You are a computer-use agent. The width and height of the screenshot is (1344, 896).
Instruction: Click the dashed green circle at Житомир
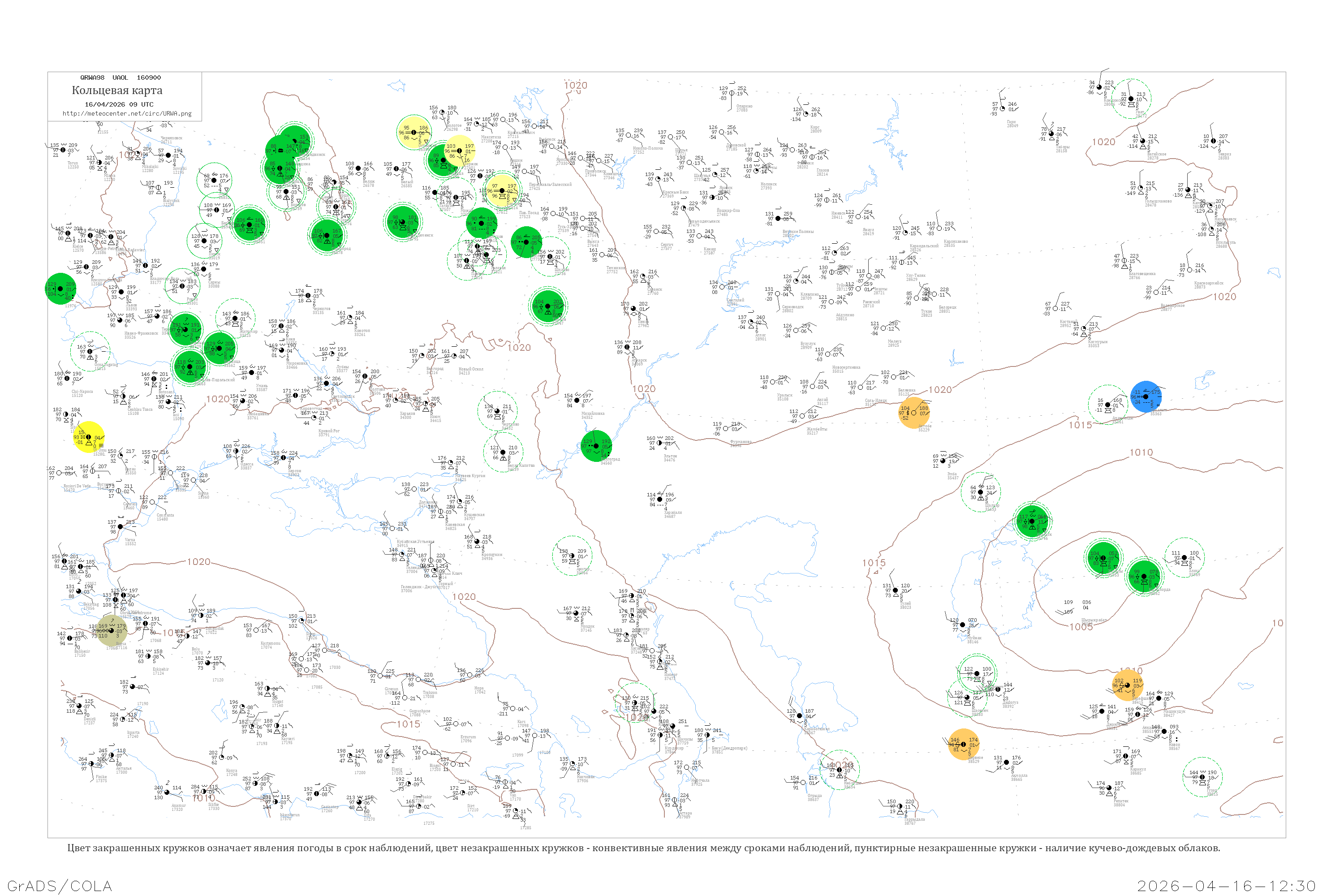[236, 318]
